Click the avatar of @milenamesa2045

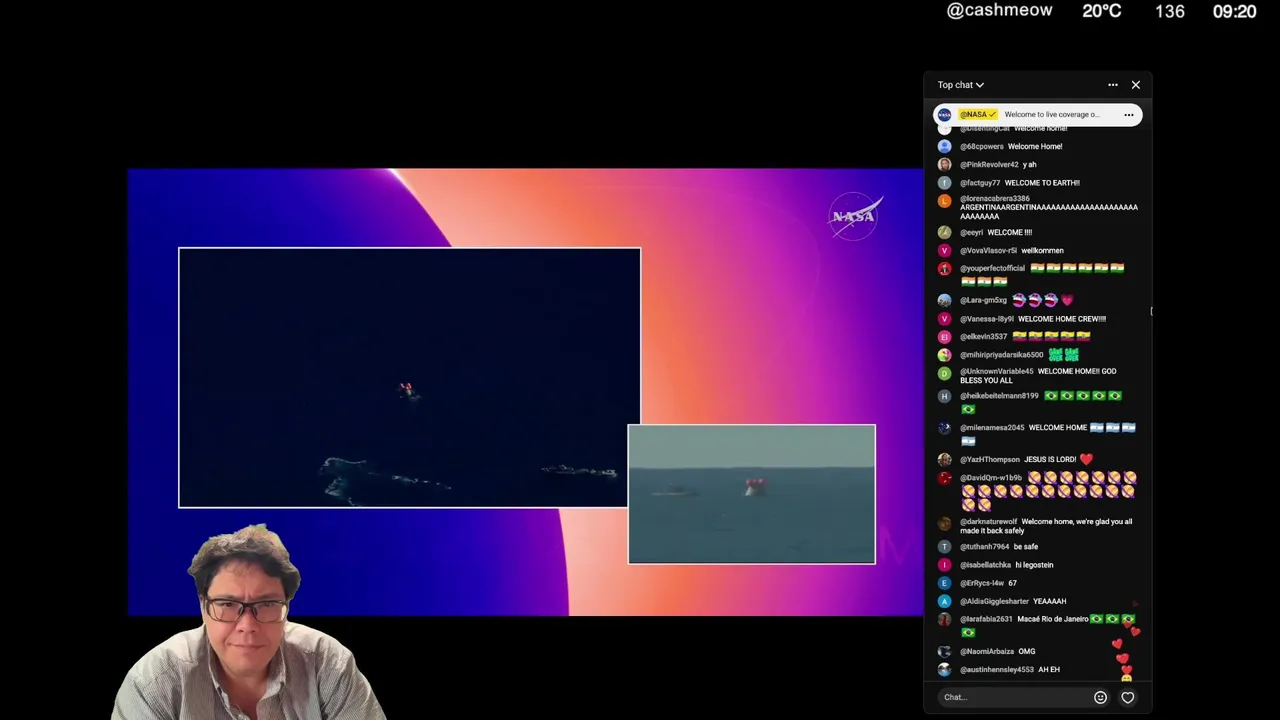click(x=944, y=428)
